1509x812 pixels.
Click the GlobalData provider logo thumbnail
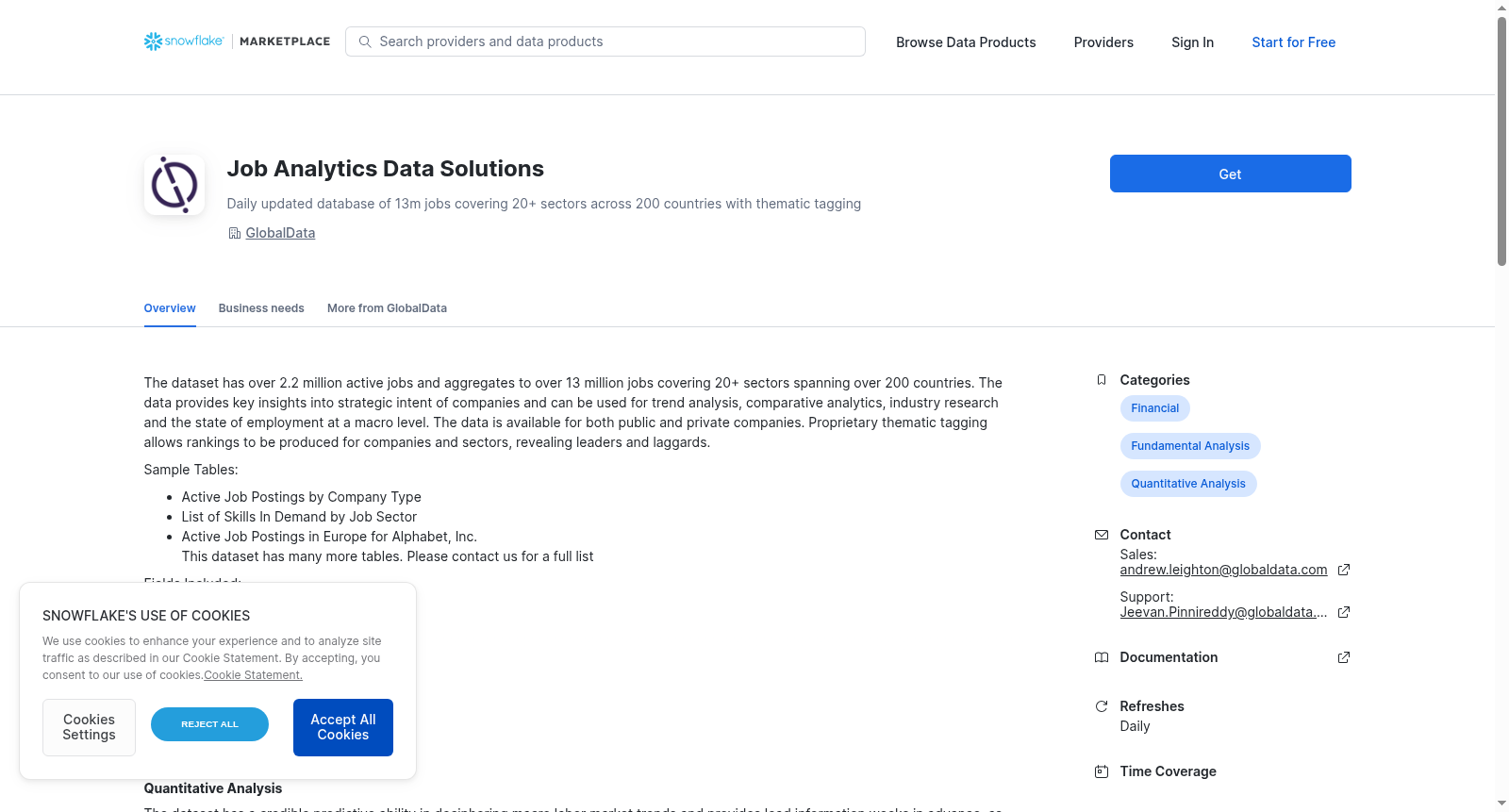tap(174, 185)
